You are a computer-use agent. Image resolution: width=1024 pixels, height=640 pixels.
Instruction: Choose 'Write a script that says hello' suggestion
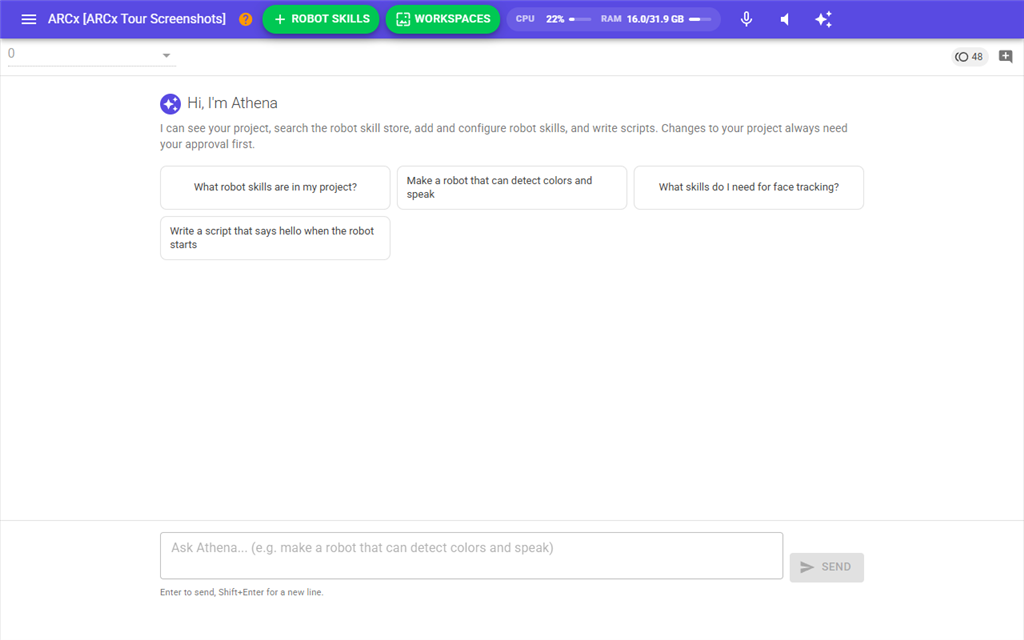(x=275, y=238)
